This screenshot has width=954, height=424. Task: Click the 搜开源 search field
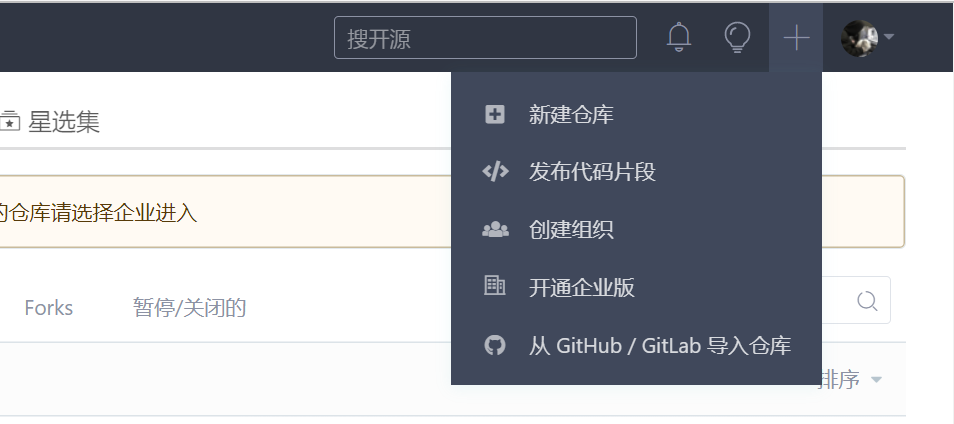click(x=485, y=39)
